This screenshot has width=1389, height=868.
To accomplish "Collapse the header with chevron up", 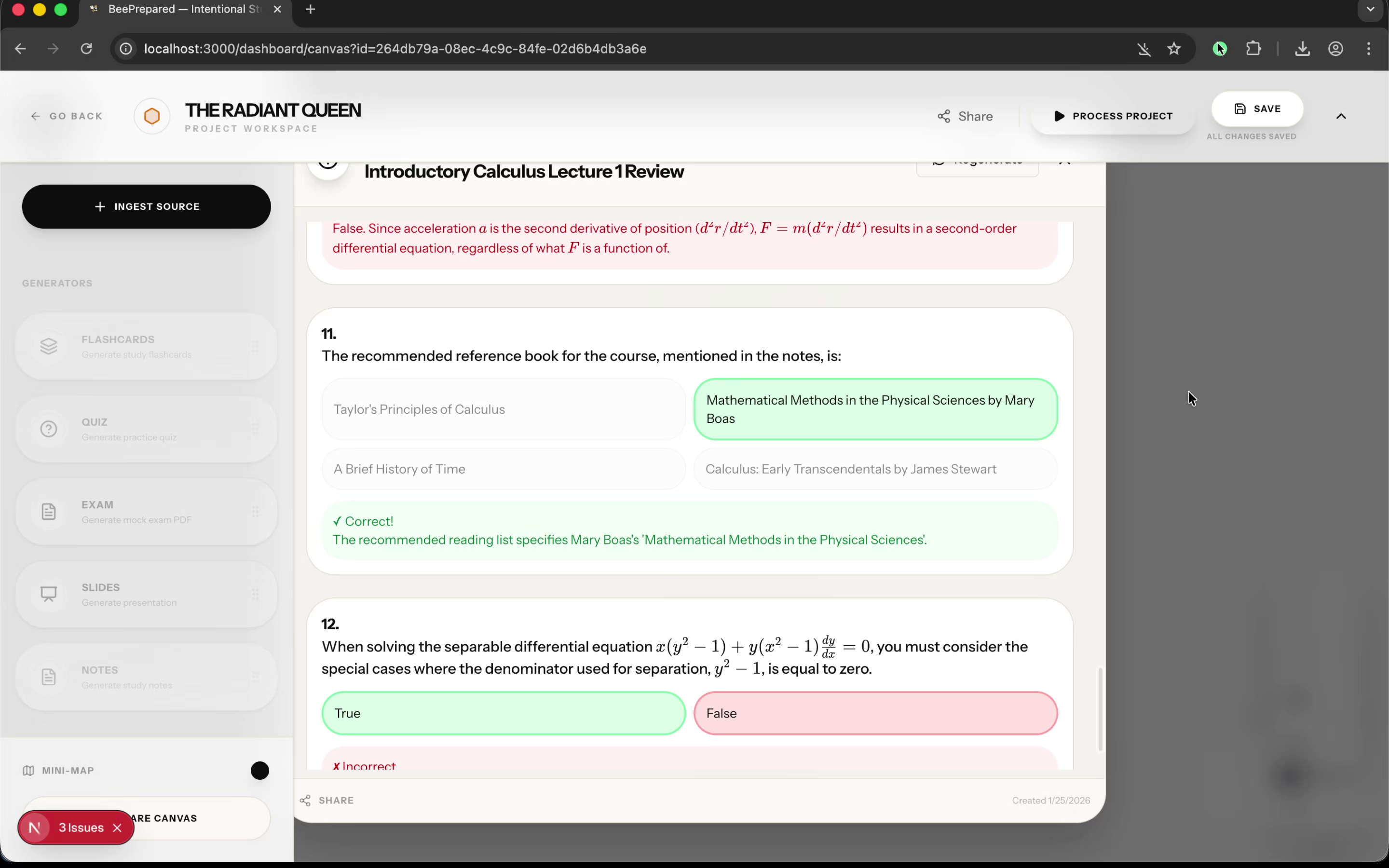I will click(1341, 117).
